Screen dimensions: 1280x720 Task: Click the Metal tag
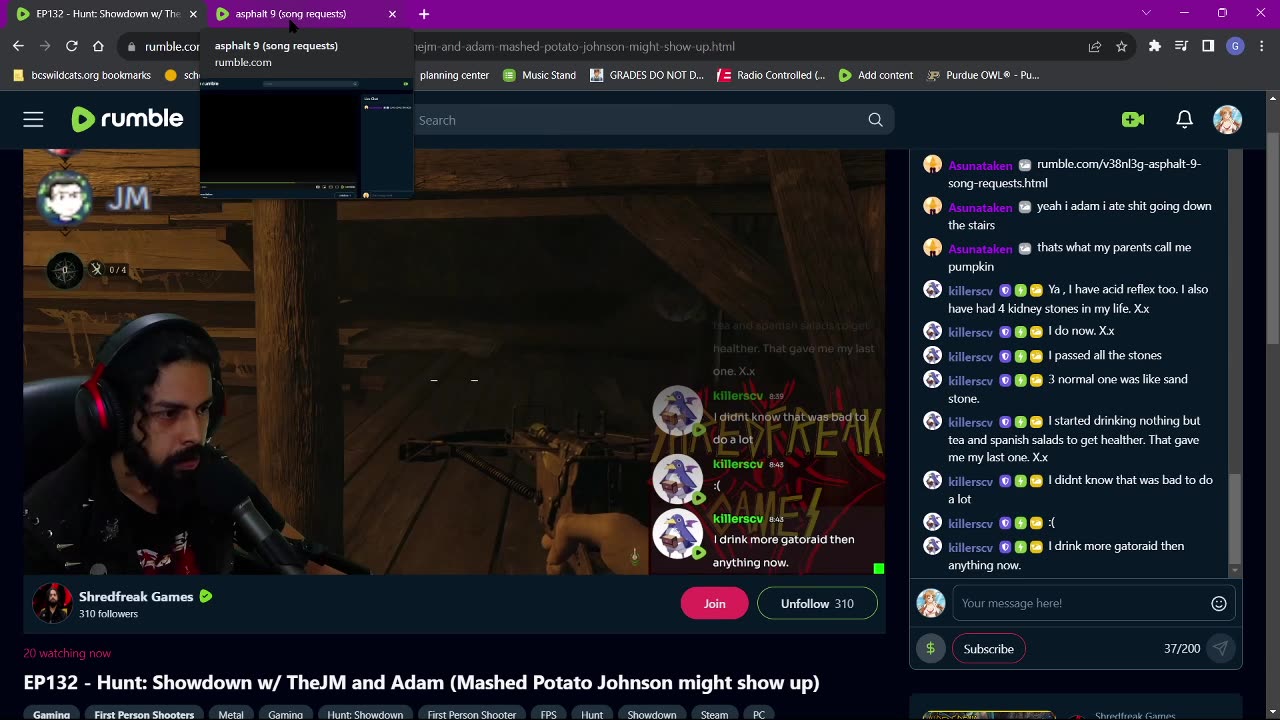[231, 714]
